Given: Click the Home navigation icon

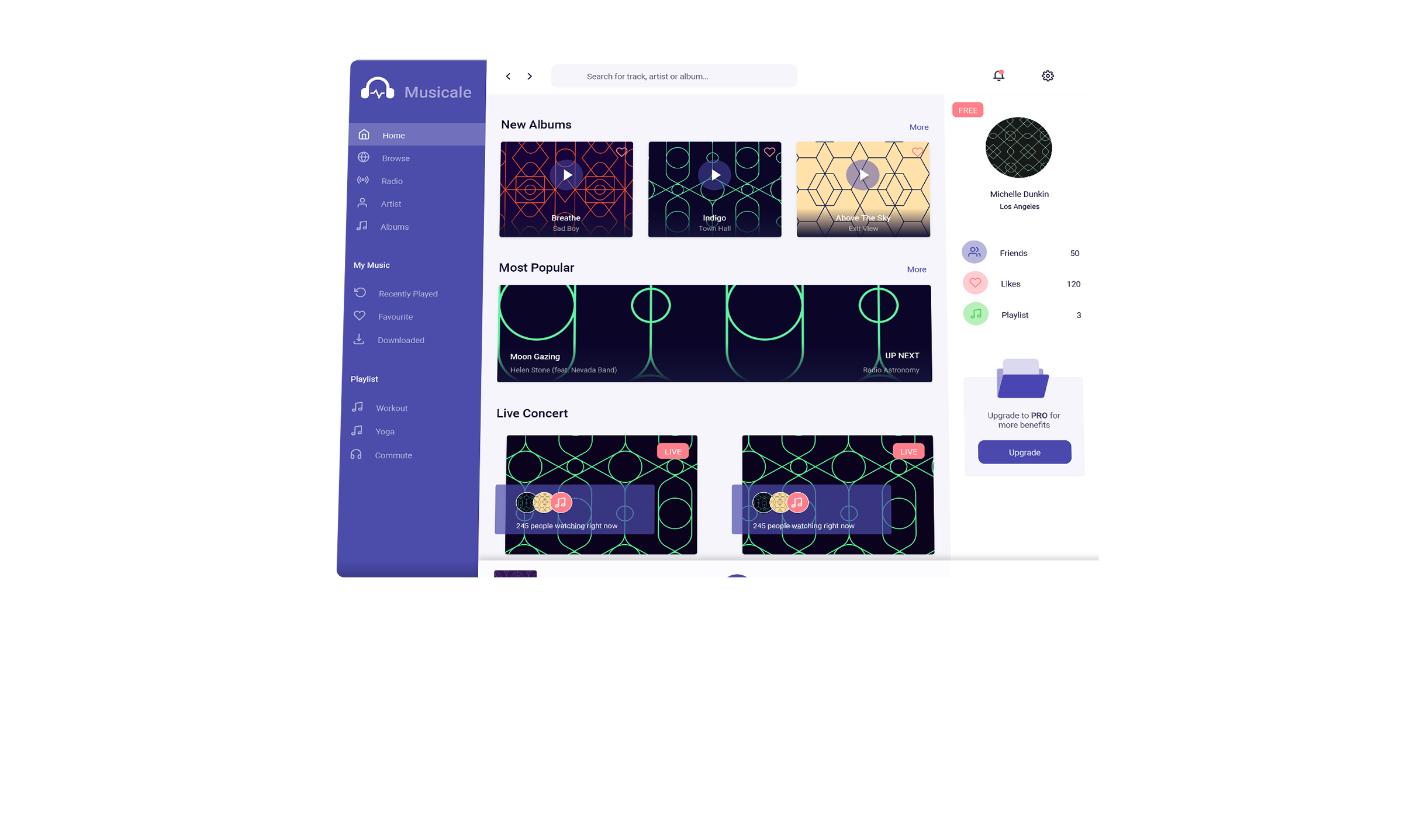Looking at the screenshot, I should [364, 134].
